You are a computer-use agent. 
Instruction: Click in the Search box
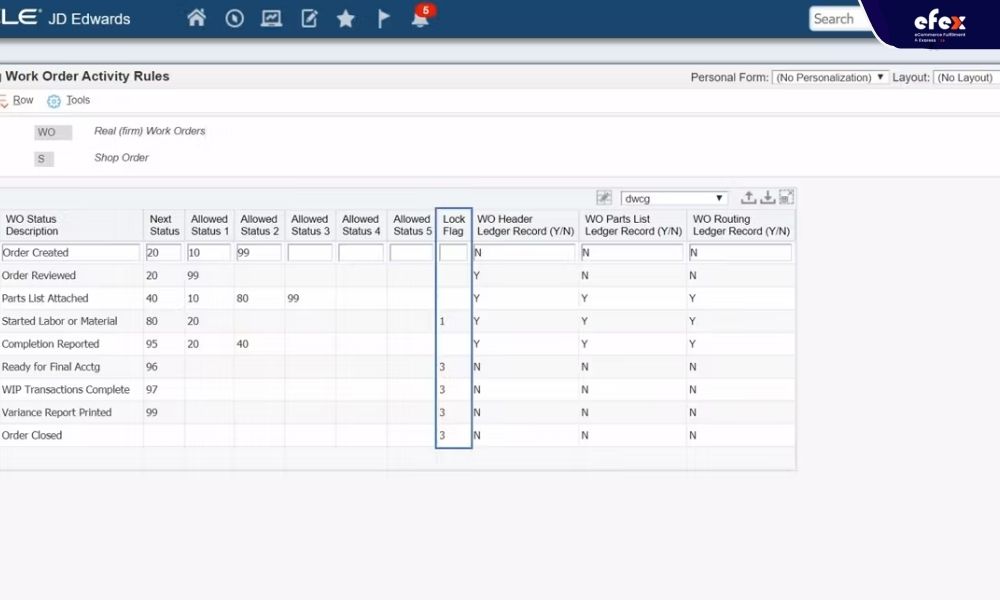pyautogui.click(x=835, y=18)
